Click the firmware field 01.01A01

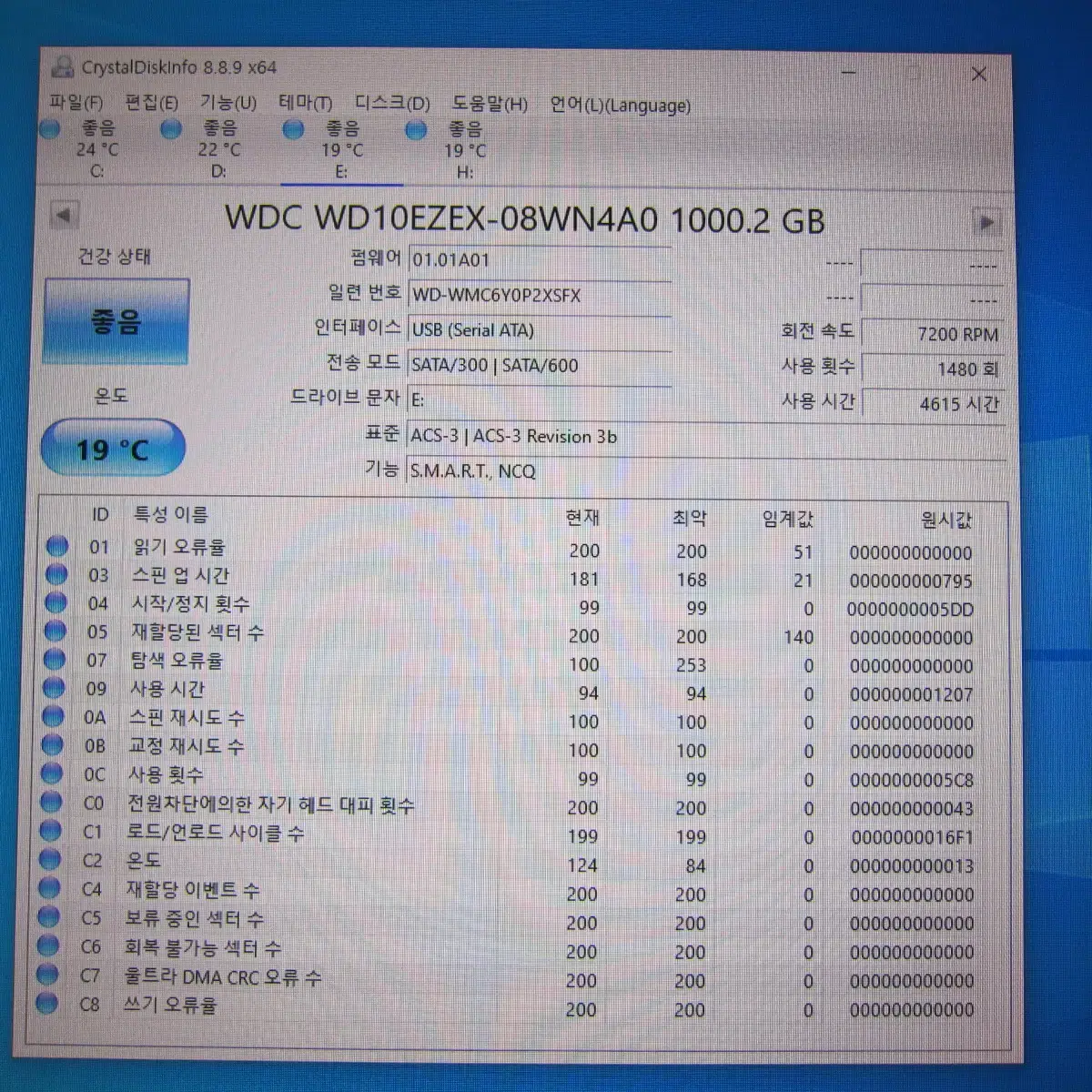[540, 260]
